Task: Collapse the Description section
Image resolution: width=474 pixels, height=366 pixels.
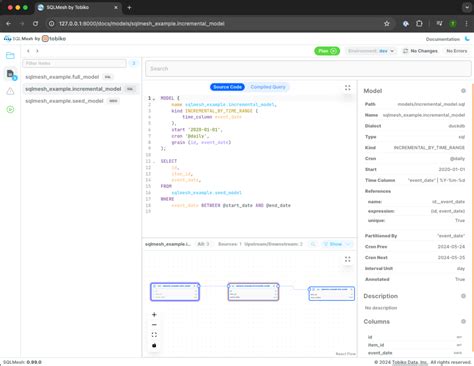Action: (463, 296)
